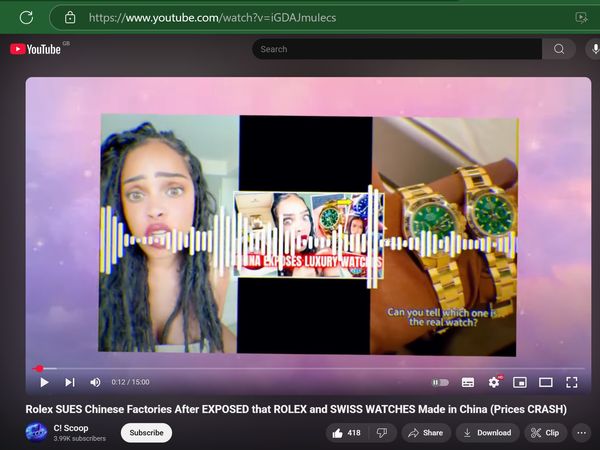
Task: Start voice search with the microphone icon
Action: click(x=595, y=49)
